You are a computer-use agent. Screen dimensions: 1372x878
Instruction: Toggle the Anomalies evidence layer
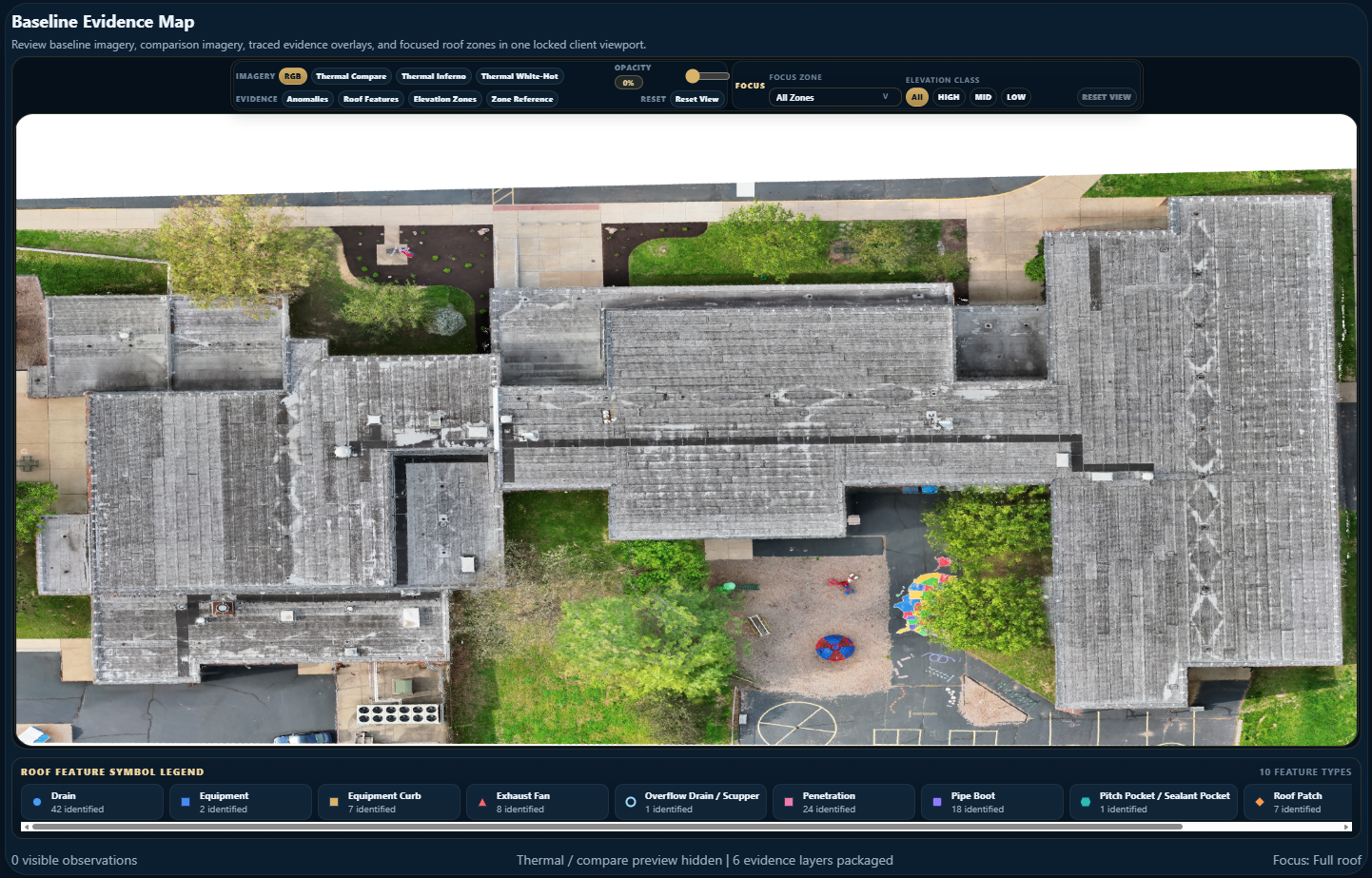(307, 99)
